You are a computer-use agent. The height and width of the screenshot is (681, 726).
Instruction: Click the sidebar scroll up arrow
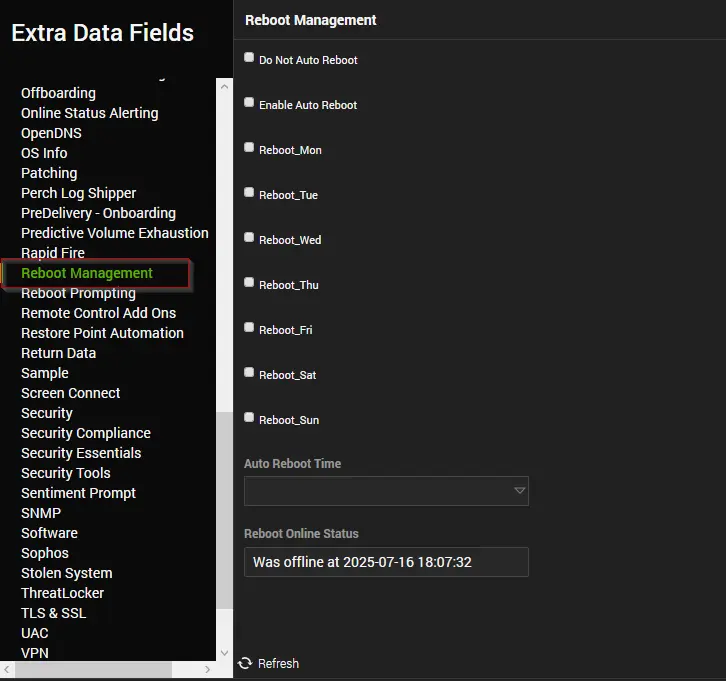coord(224,87)
